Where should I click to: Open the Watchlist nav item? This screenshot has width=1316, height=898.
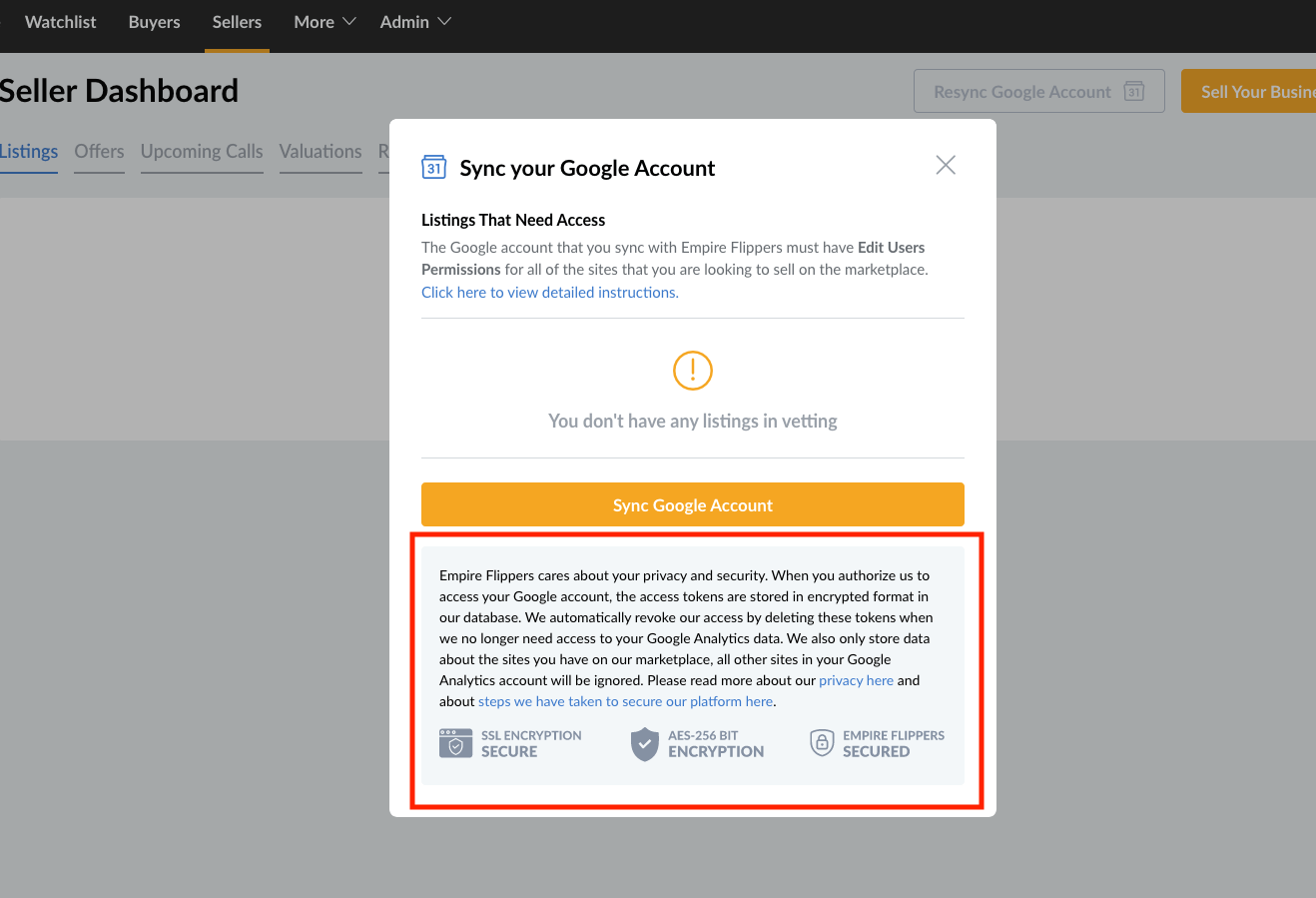pos(60,22)
